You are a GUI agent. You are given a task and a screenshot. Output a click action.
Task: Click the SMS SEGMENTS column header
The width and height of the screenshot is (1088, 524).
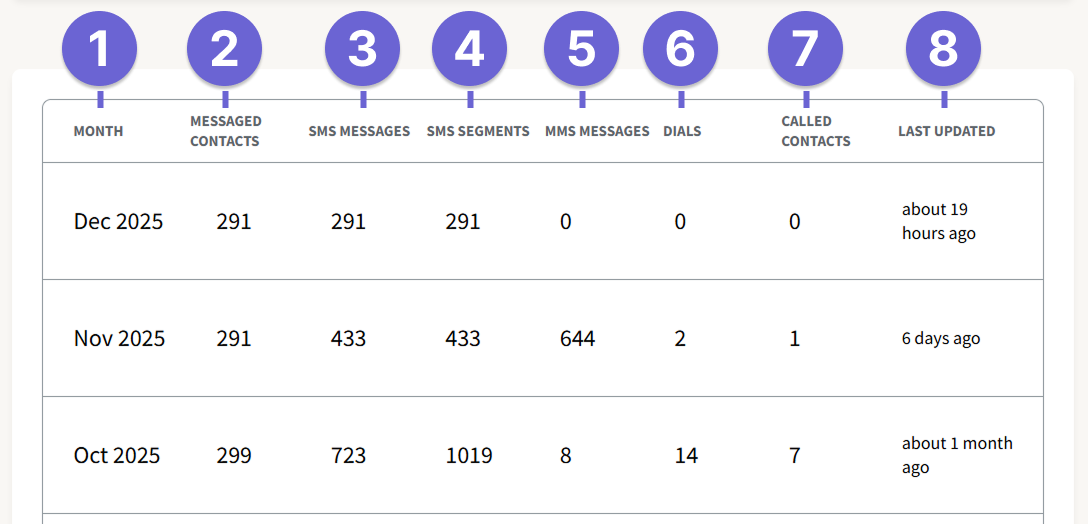click(478, 131)
